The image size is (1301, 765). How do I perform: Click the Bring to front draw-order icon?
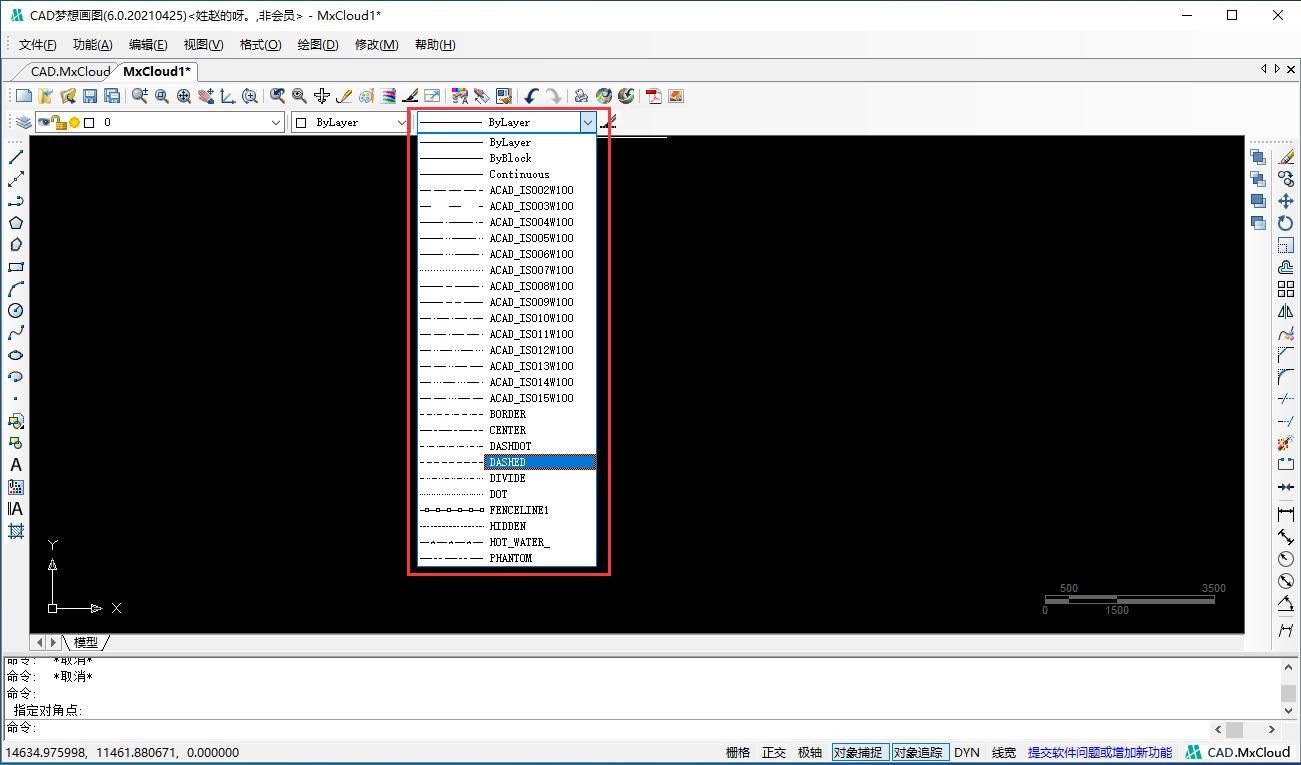click(1258, 157)
